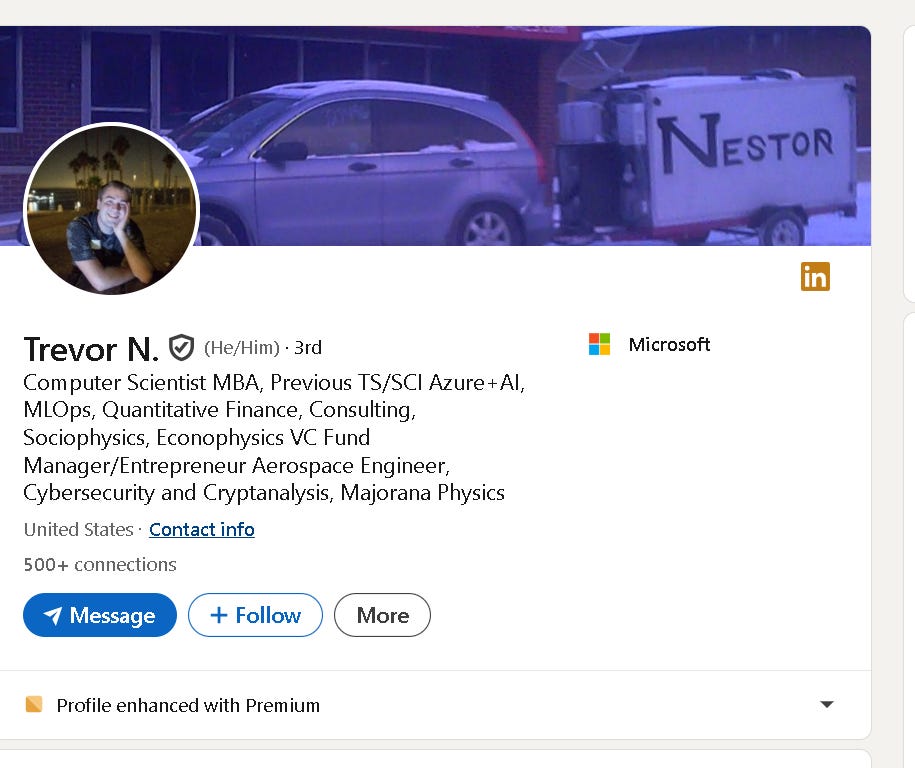Viewport: 915px width, 768px height.
Task: Send a message using the Message button
Action: coord(100,615)
